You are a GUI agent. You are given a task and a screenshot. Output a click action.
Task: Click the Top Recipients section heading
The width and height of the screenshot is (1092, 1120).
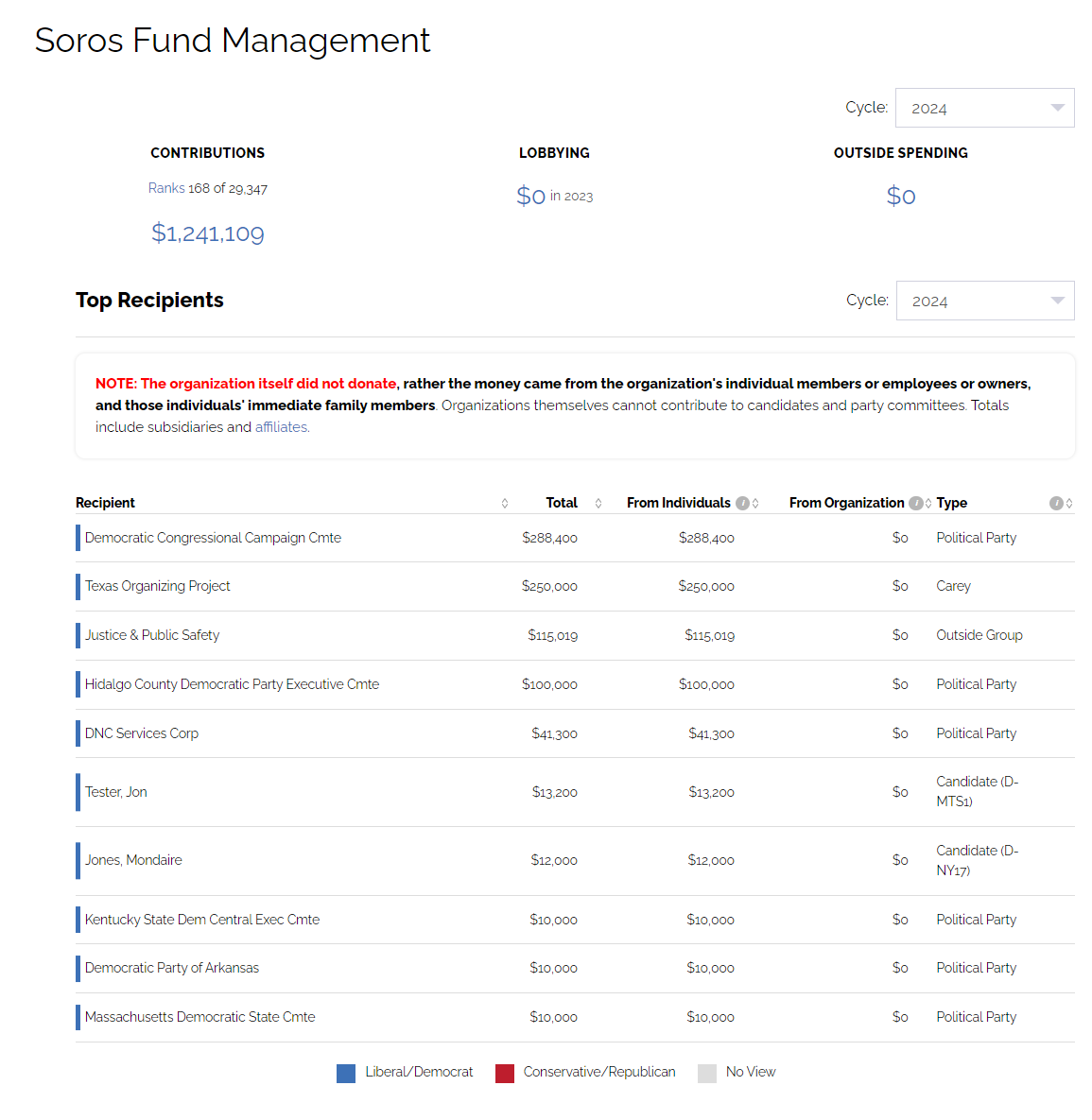pos(149,300)
